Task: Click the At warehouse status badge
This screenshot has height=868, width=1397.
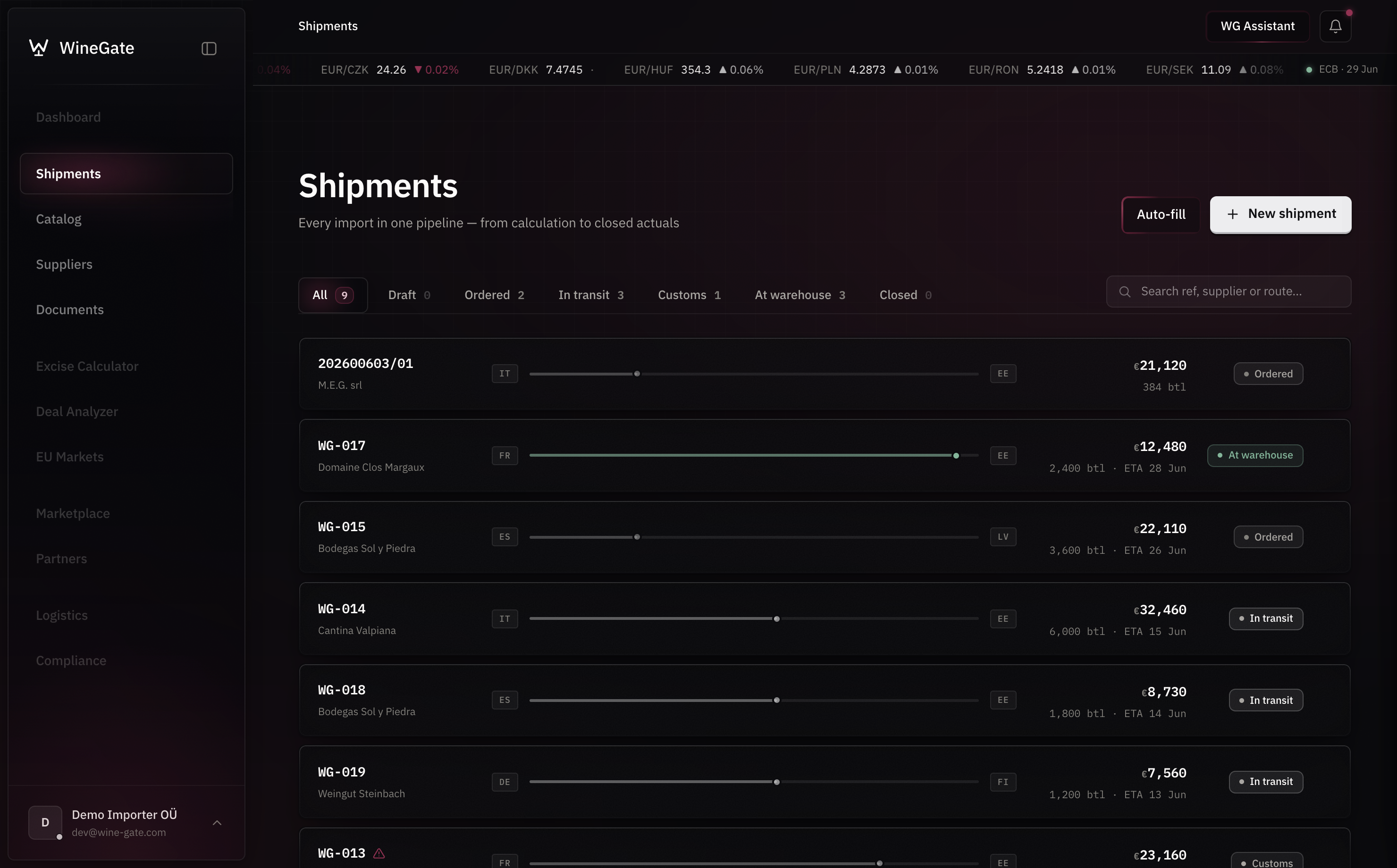Action: click(x=1254, y=456)
